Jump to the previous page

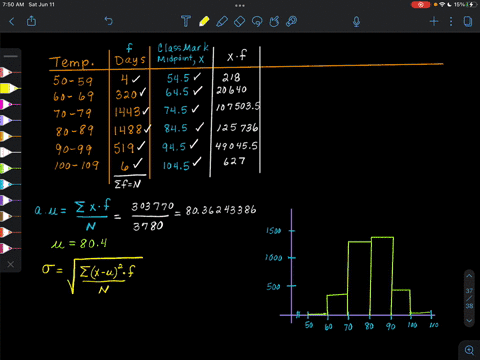pos(469,276)
